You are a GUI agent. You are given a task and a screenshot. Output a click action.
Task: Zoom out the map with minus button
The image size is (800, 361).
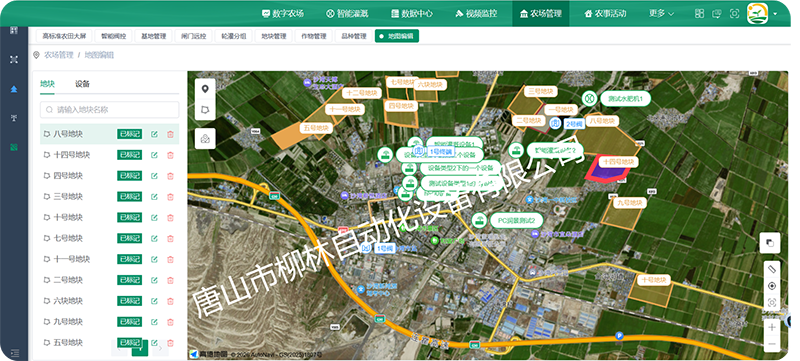tap(772, 345)
